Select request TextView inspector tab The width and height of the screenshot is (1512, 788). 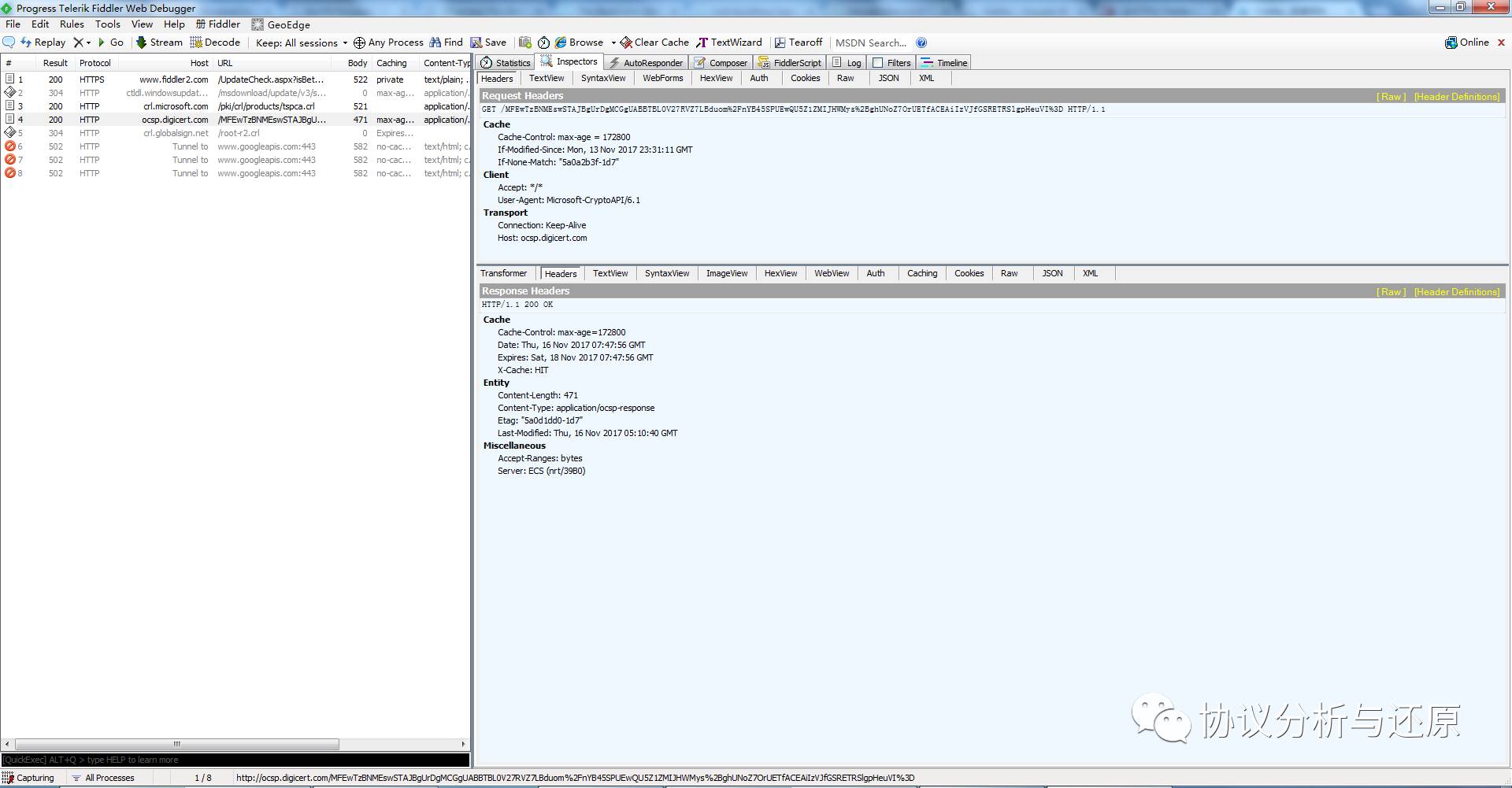(x=547, y=78)
